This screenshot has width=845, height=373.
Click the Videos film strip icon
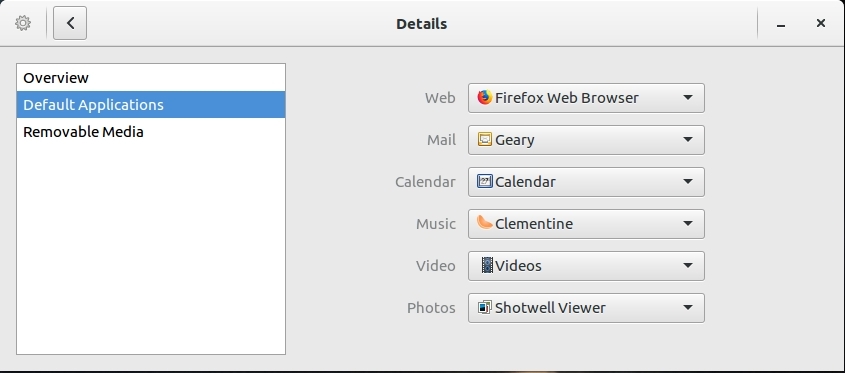(487, 265)
